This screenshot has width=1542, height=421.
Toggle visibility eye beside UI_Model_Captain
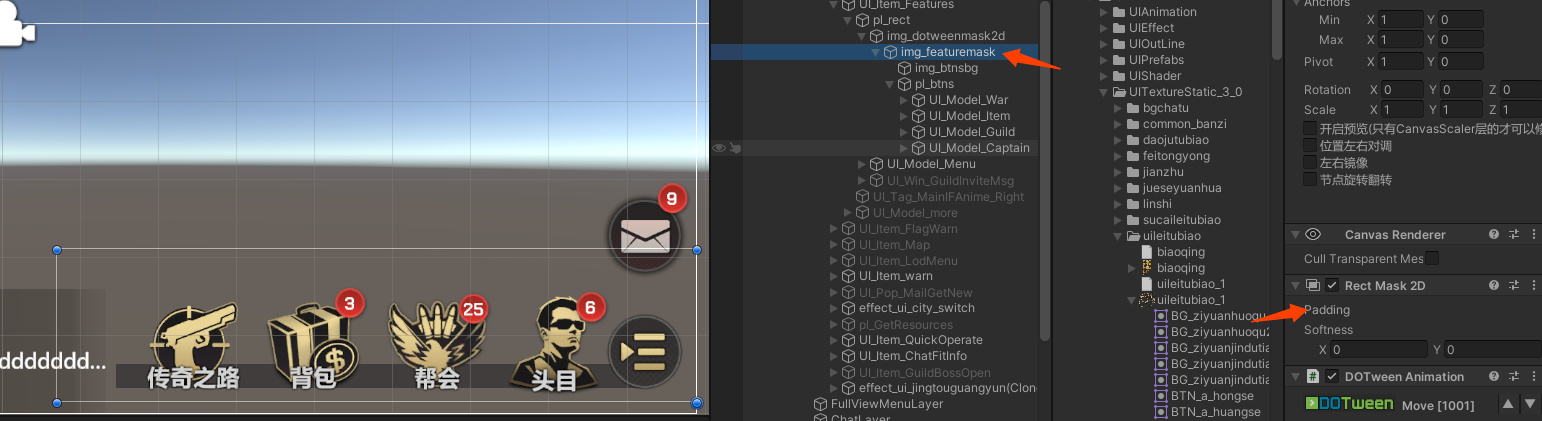coord(718,148)
